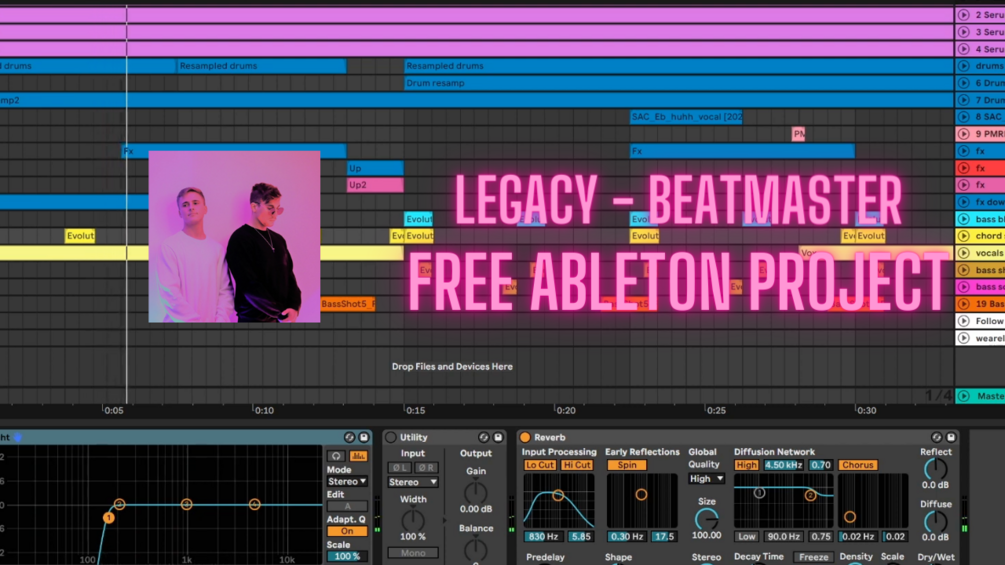Enable the Mono button in Utility
Image resolution: width=1005 pixels, height=565 pixels.
point(413,553)
